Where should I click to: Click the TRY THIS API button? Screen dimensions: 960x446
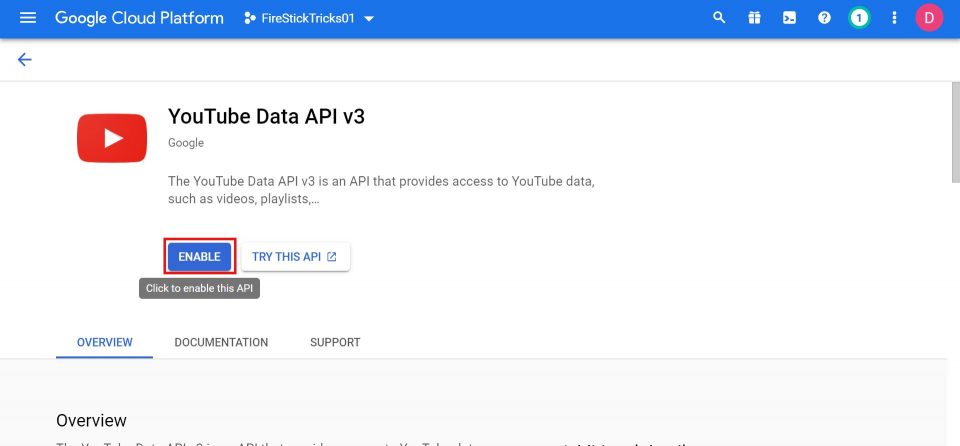[295, 257]
